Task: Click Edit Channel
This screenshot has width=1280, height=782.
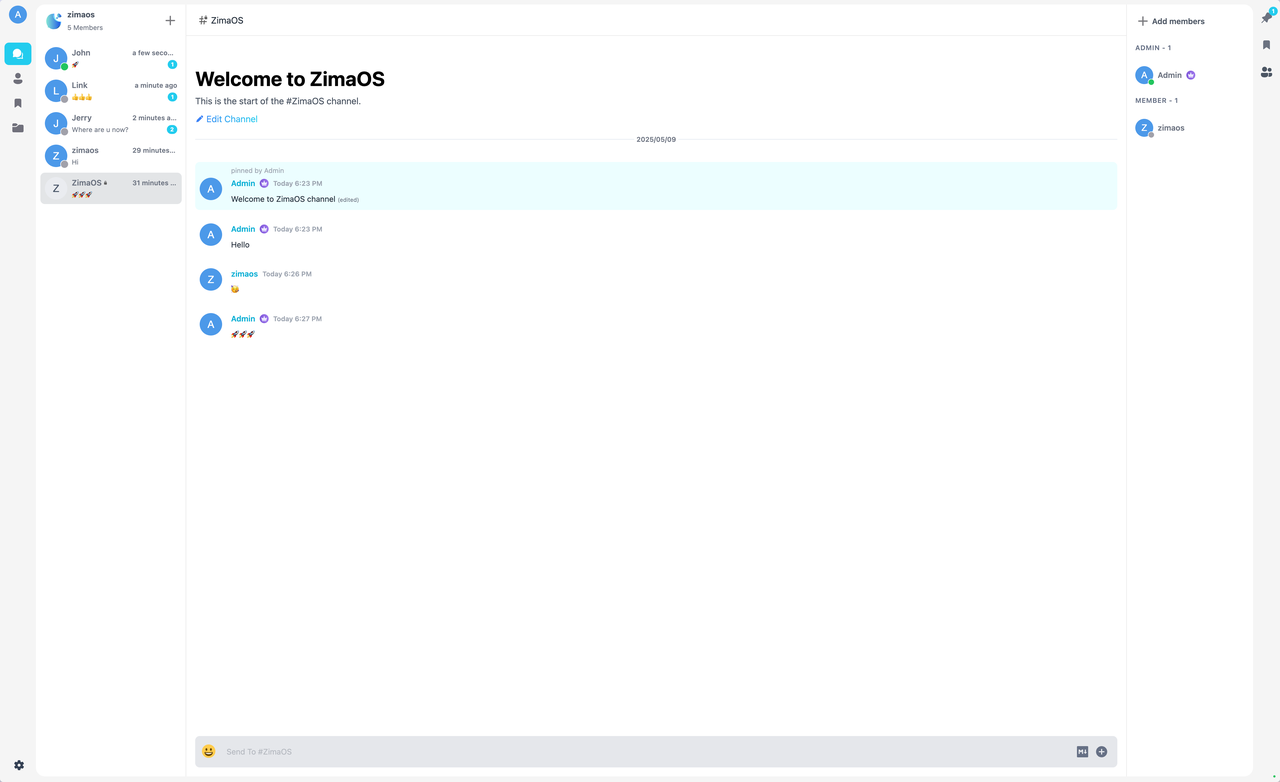Action: (226, 118)
